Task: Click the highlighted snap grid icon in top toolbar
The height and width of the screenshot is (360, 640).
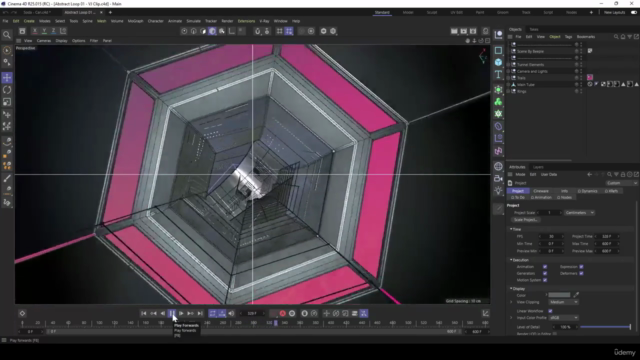Action: coord(289,31)
